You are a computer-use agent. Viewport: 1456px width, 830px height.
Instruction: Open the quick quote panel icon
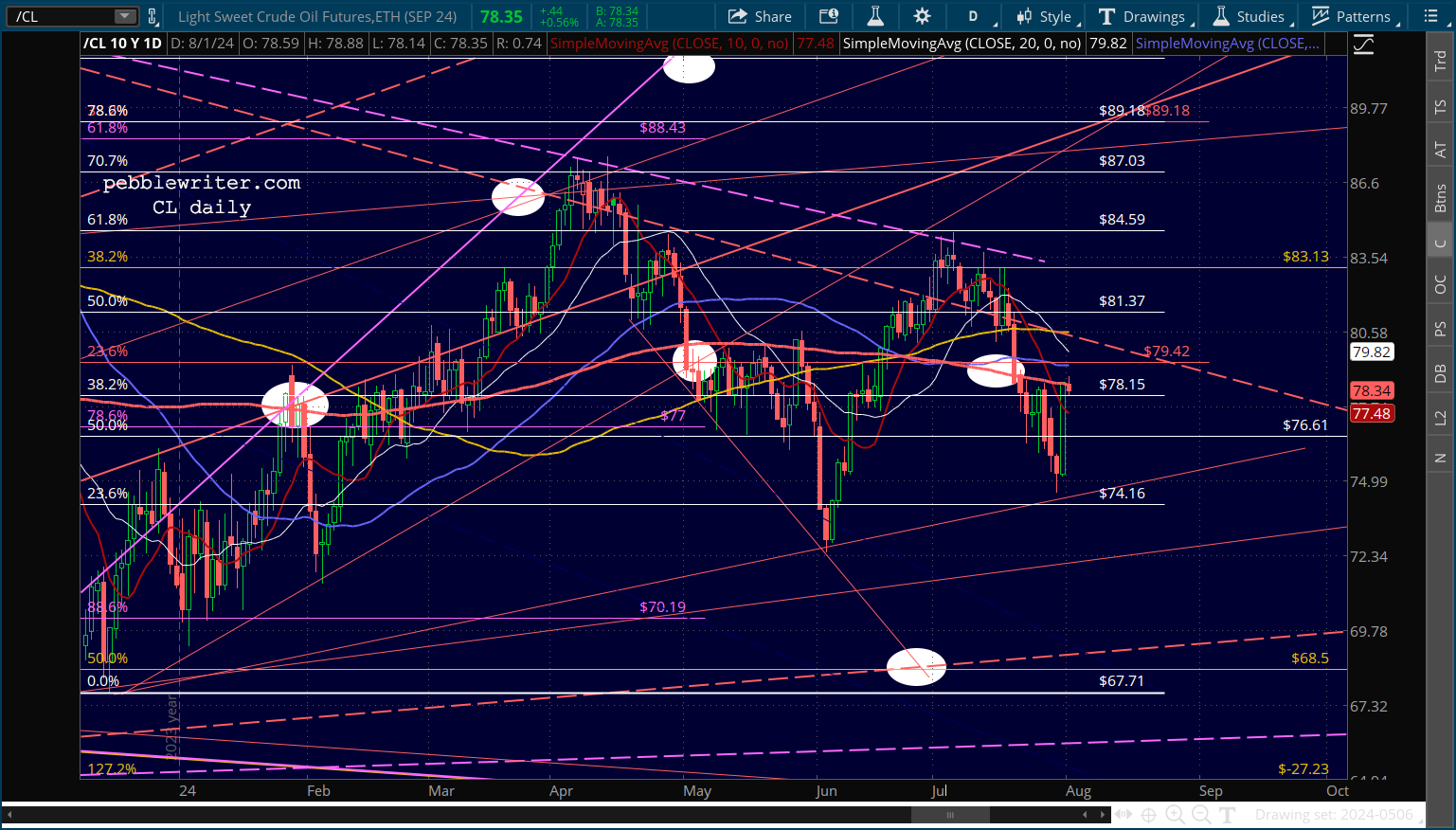829,16
